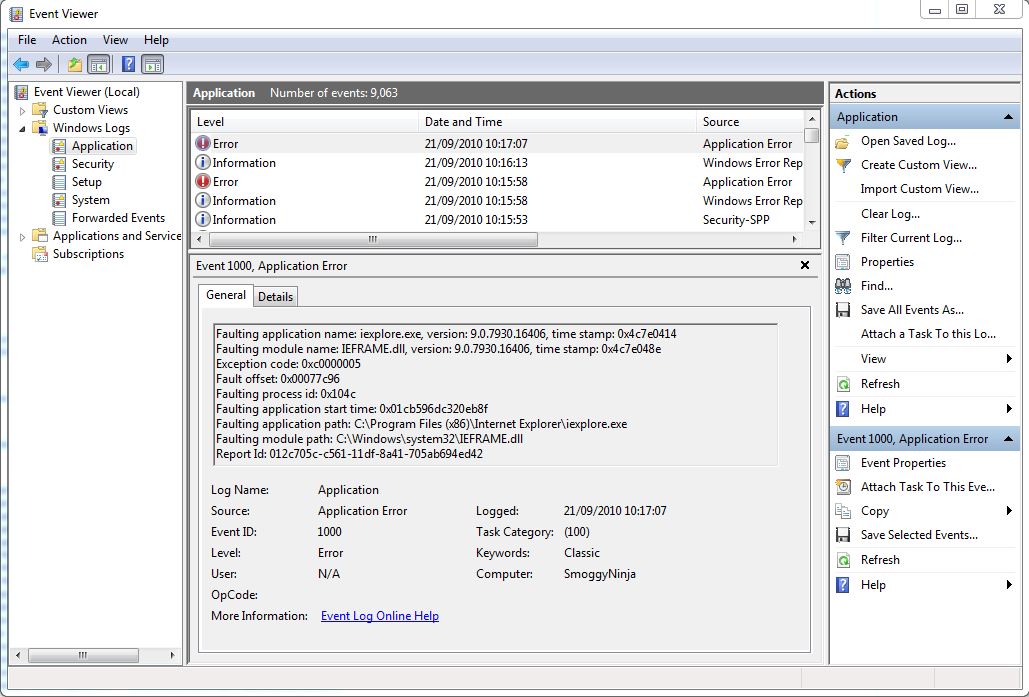
Task: Open the Help submenu arrow under Event 1000
Action: click(x=1009, y=584)
